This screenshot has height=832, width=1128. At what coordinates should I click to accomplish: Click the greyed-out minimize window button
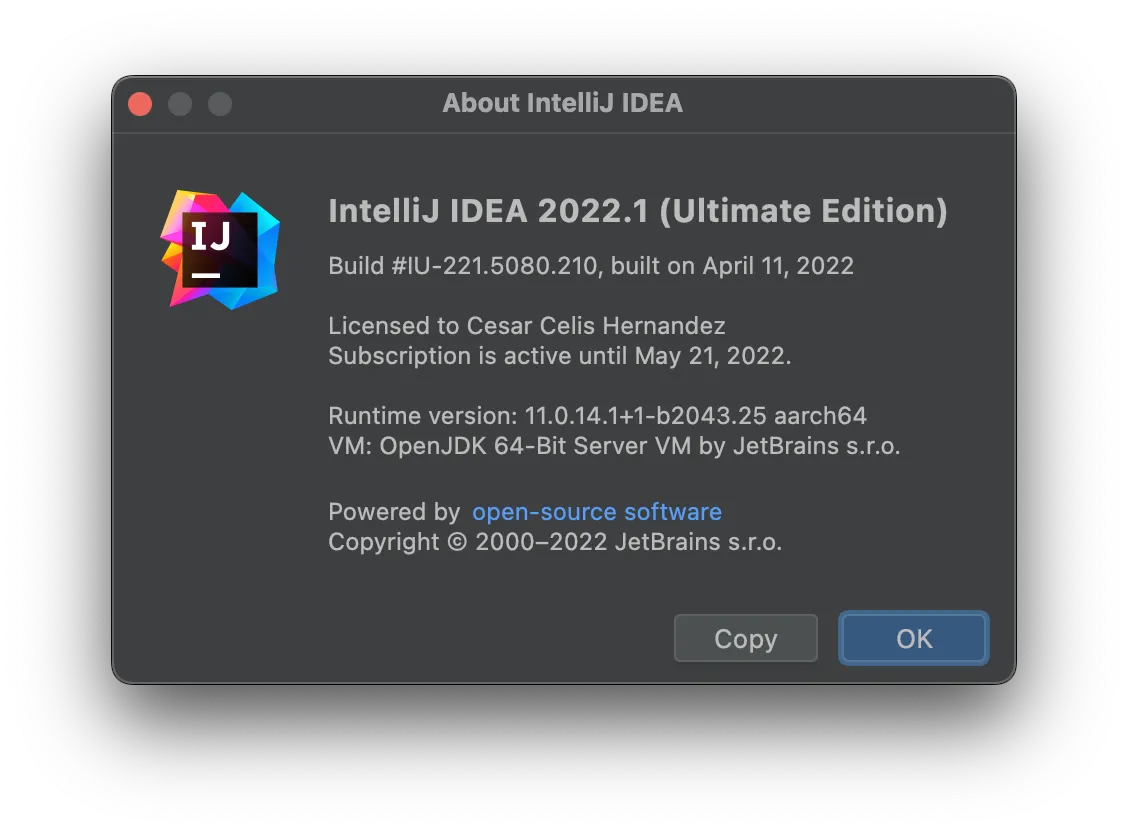pos(180,104)
